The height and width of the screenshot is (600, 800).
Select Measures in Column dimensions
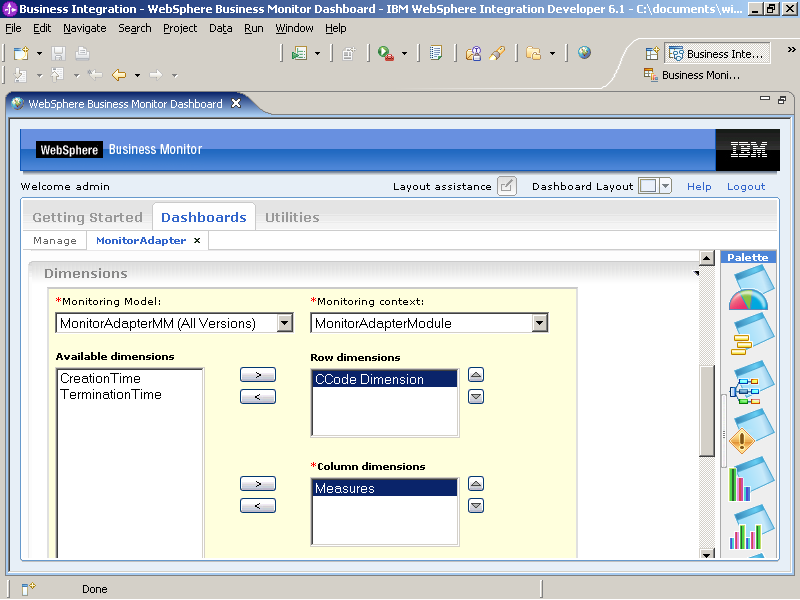(385, 488)
